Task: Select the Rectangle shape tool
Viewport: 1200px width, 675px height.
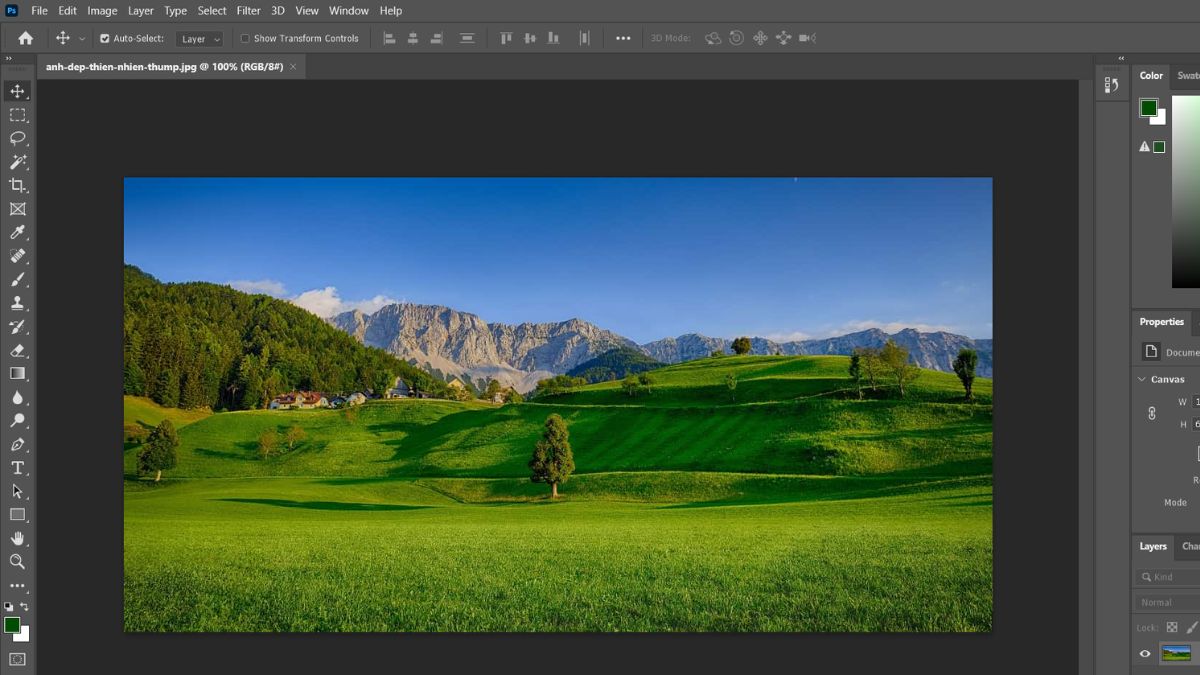Action: click(17, 514)
